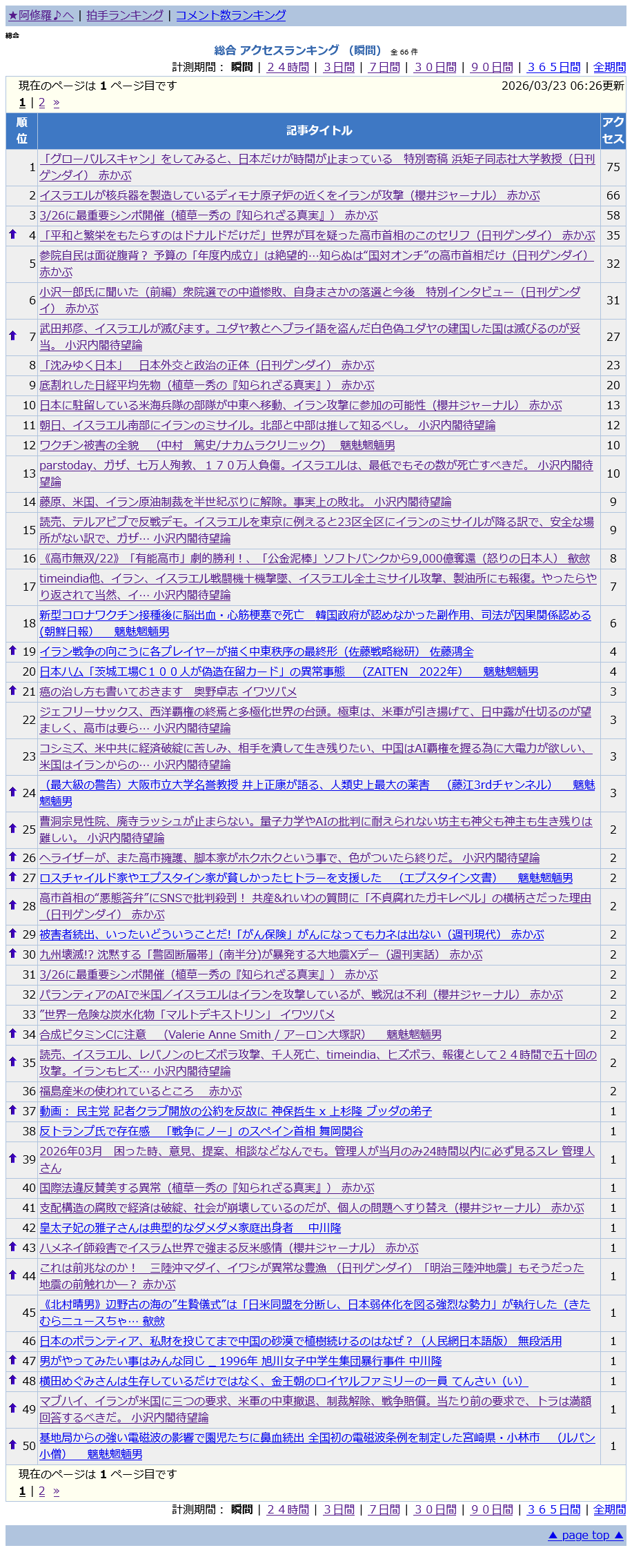Open the コメント数ランキング page

[230, 15]
